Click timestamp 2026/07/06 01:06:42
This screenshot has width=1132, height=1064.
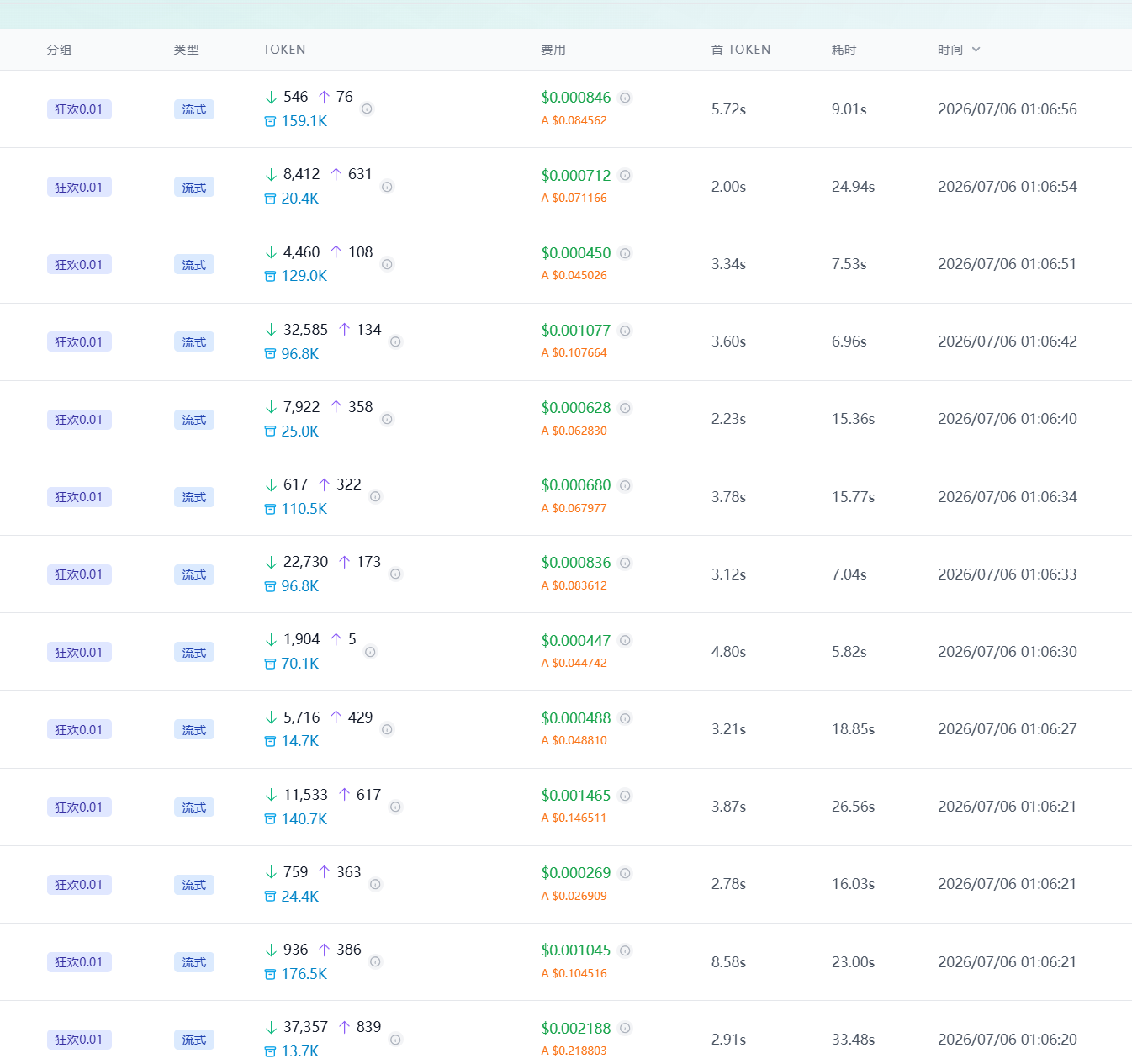(1008, 341)
